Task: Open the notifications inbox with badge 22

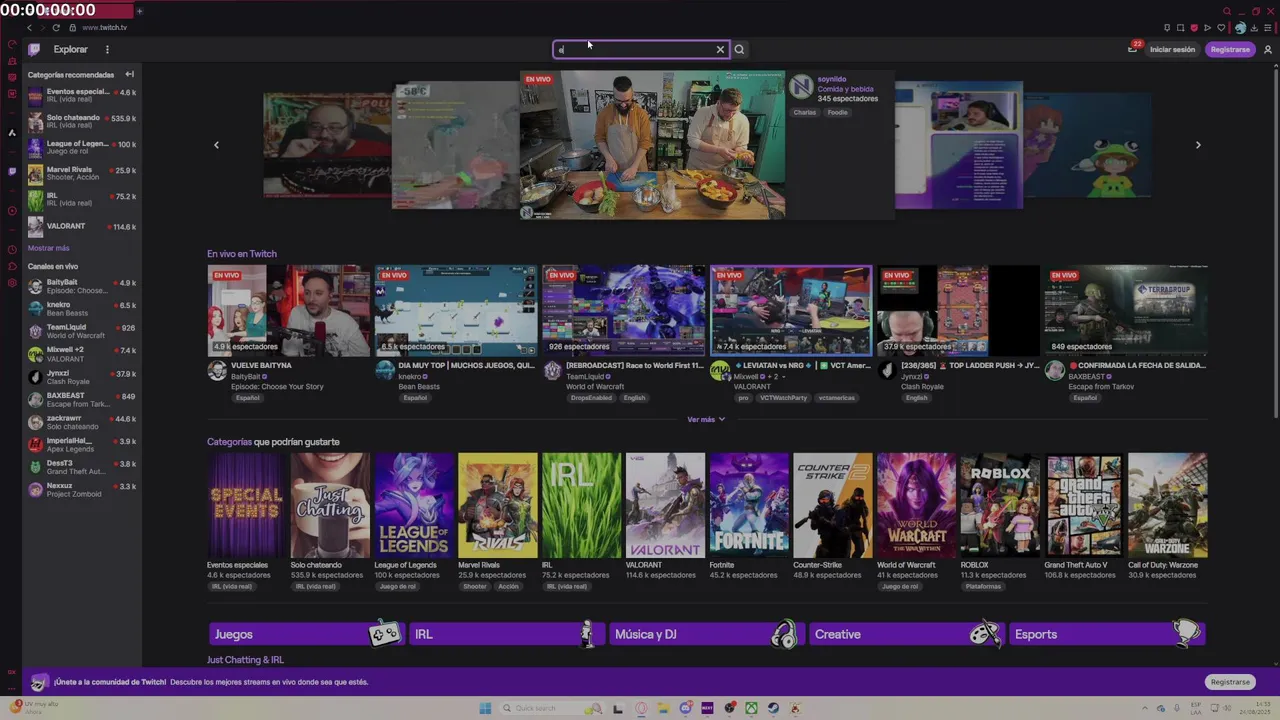Action: pos(1132,49)
